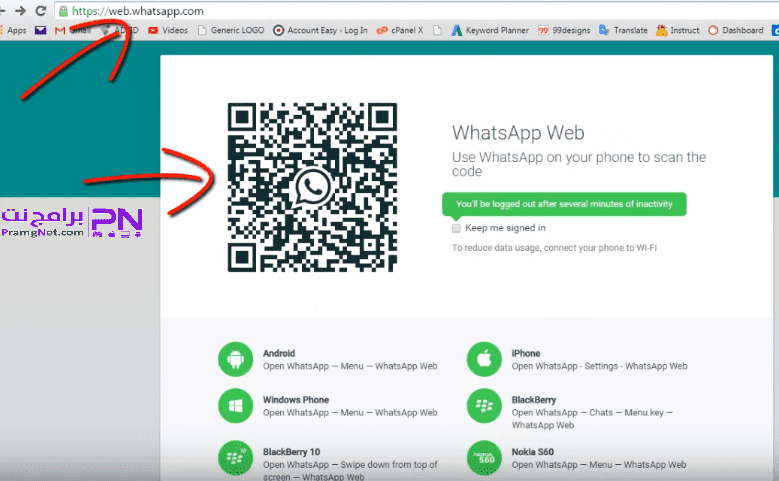The height and width of the screenshot is (481, 779).
Task: Open the Translate bookmark
Action: tap(623, 30)
